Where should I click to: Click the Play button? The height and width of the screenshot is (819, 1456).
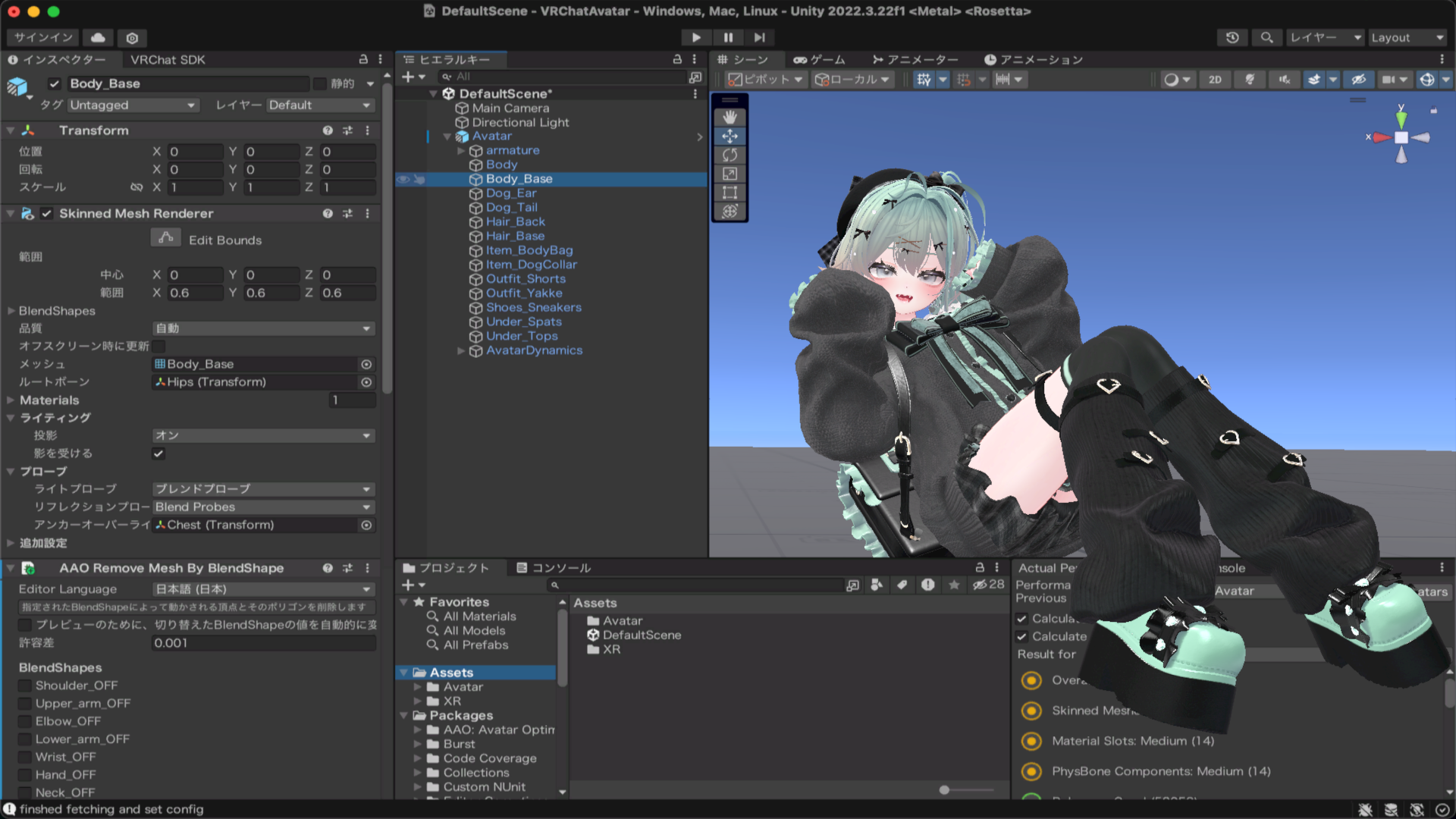pos(695,37)
